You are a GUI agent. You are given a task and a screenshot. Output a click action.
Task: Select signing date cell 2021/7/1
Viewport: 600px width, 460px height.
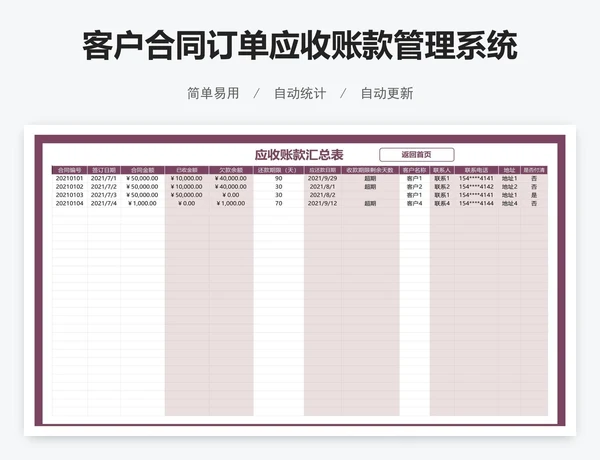[x=104, y=178]
